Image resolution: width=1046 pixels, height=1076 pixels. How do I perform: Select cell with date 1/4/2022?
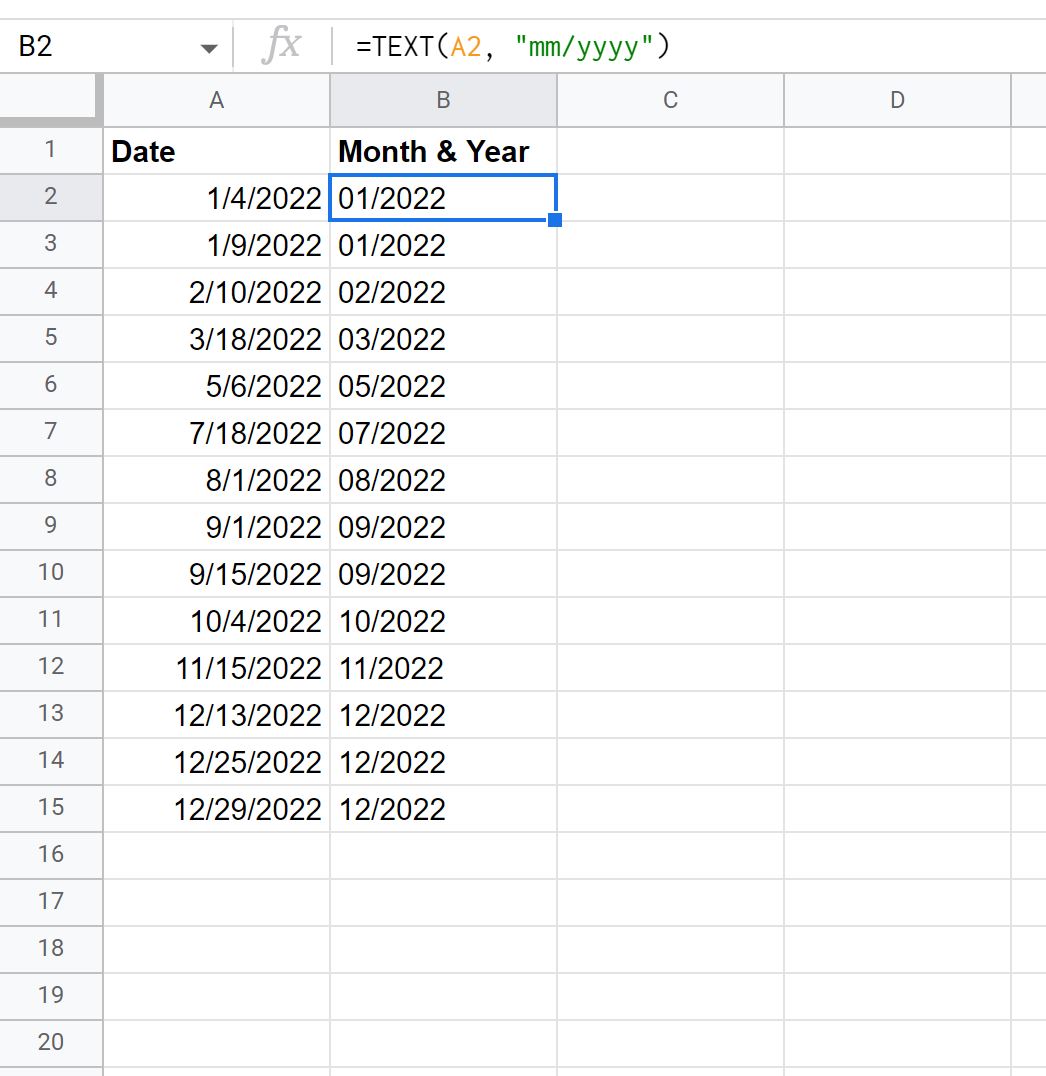click(x=216, y=198)
